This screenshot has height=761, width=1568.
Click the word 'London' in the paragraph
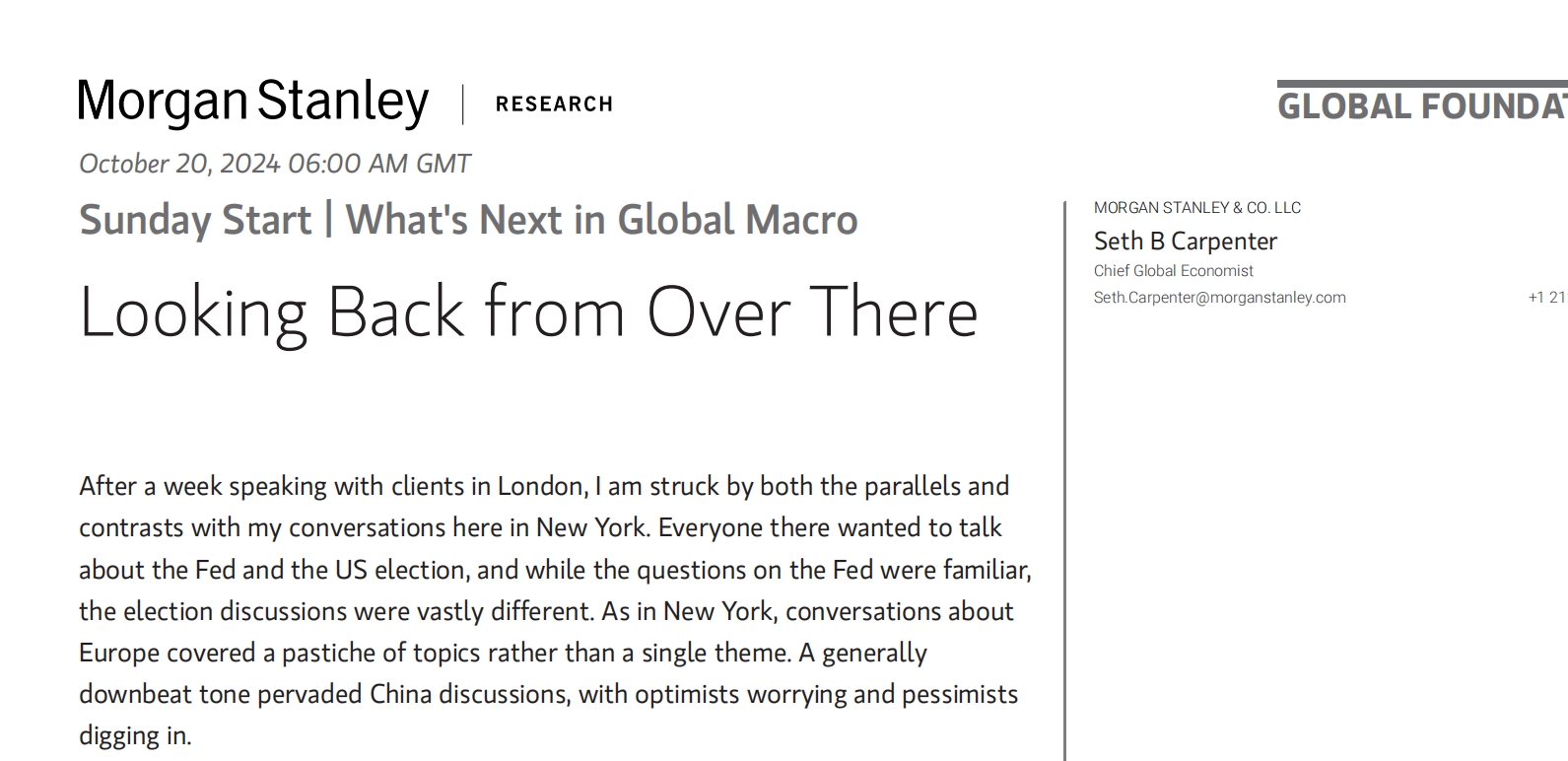tap(541, 487)
